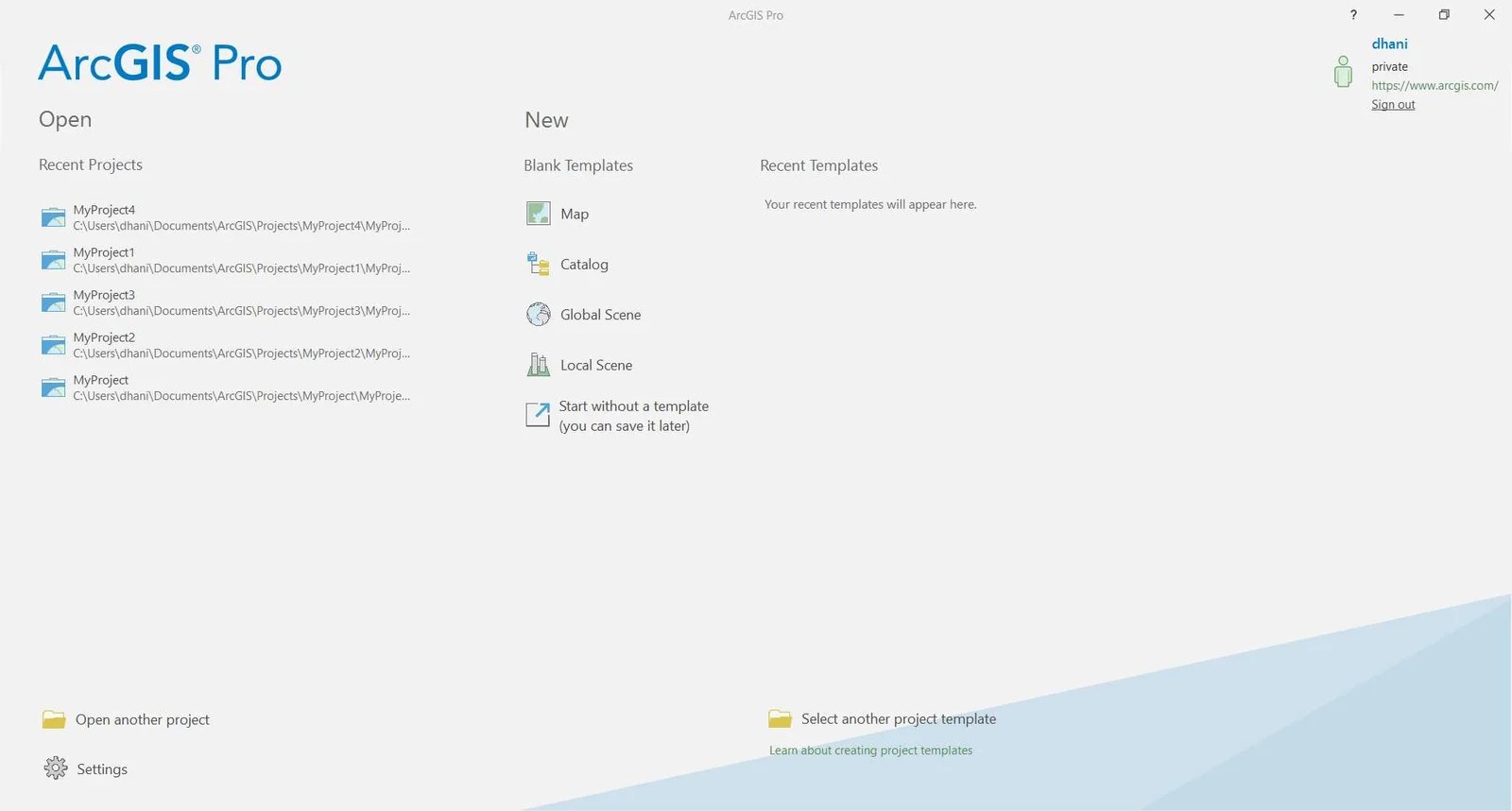This screenshot has width=1512, height=811.
Task: Select the MyProject3 file path text
Action: coord(242,311)
